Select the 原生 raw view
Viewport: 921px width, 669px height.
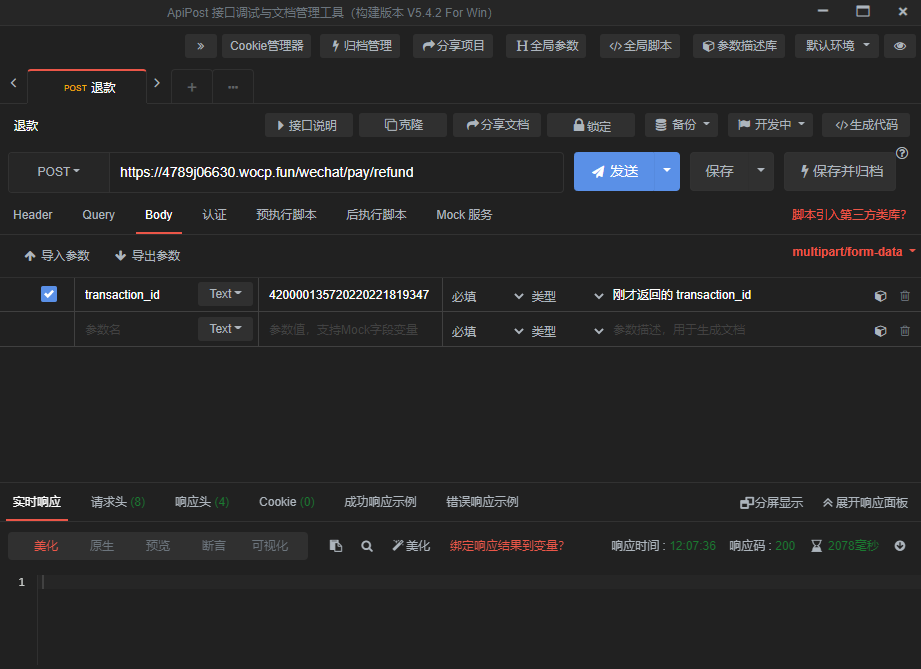coord(102,546)
